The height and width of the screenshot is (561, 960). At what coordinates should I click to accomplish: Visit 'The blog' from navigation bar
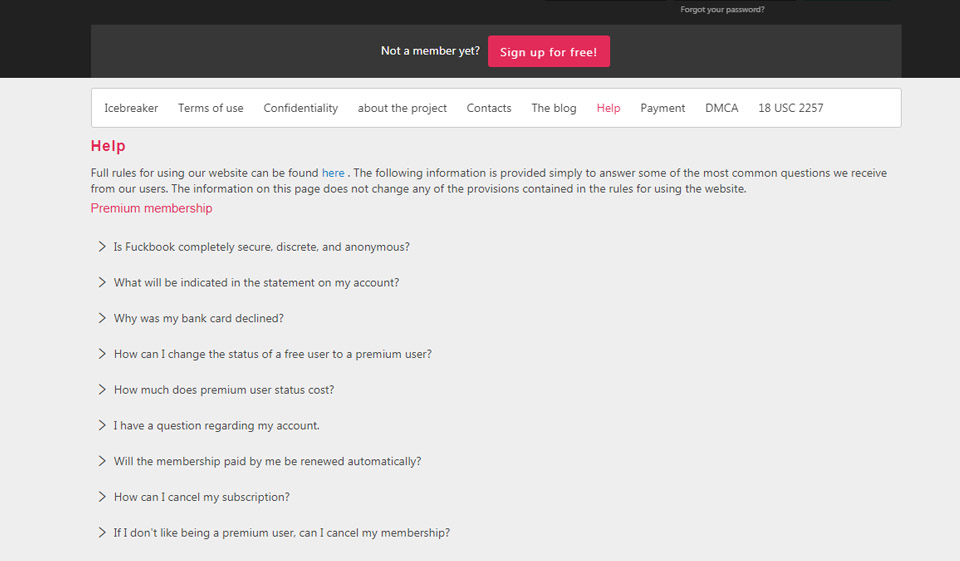pyautogui.click(x=554, y=108)
